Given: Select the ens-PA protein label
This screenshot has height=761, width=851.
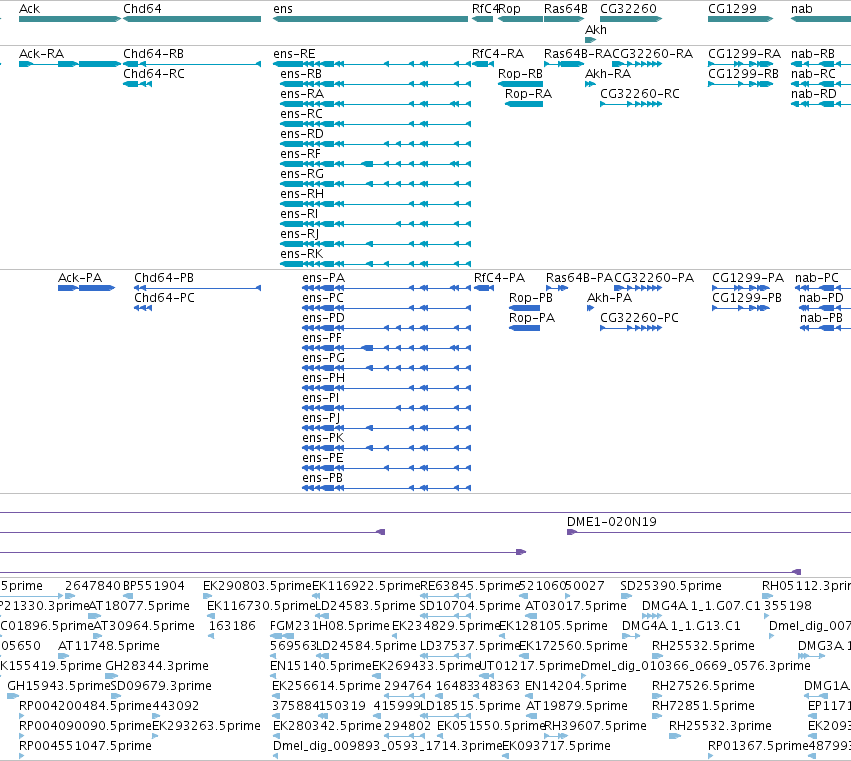Looking at the screenshot, I should (x=323, y=278).
